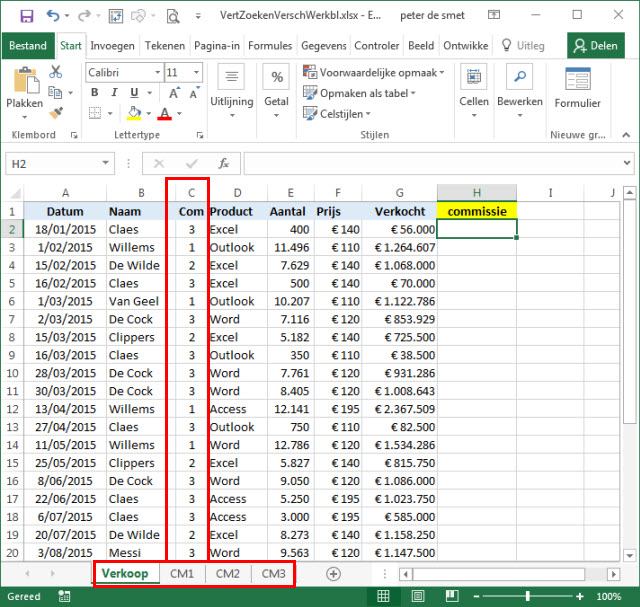640x607 pixels.
Task: Open the Klembord dialog launcher
Action: click(74, 135)
